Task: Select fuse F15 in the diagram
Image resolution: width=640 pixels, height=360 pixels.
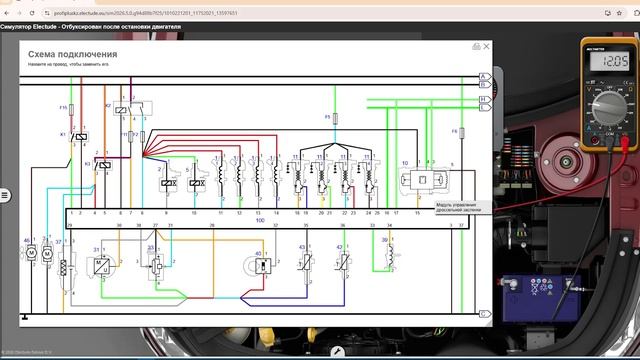Action: [x=71, y=109]
